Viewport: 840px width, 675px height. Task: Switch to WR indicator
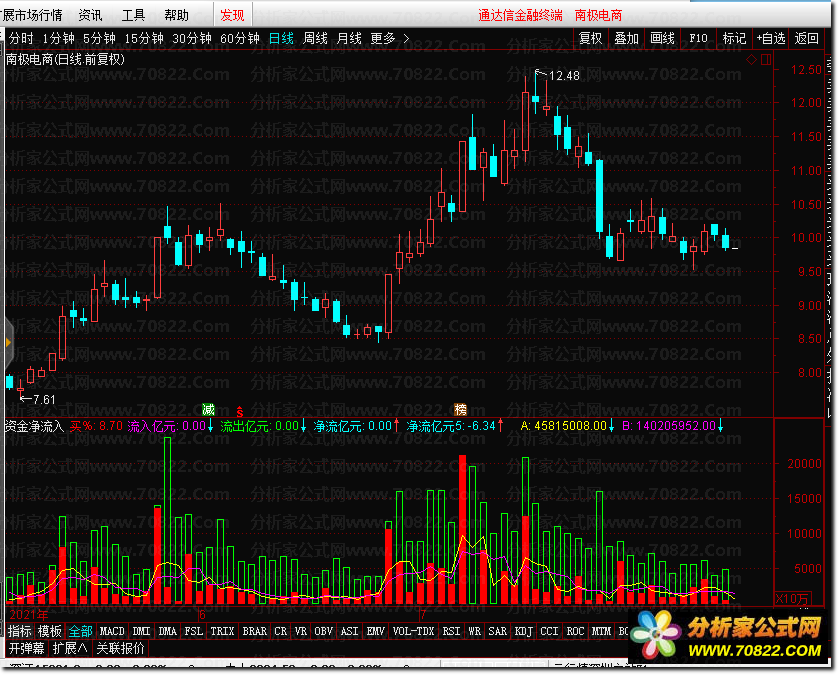coord(475,632)
